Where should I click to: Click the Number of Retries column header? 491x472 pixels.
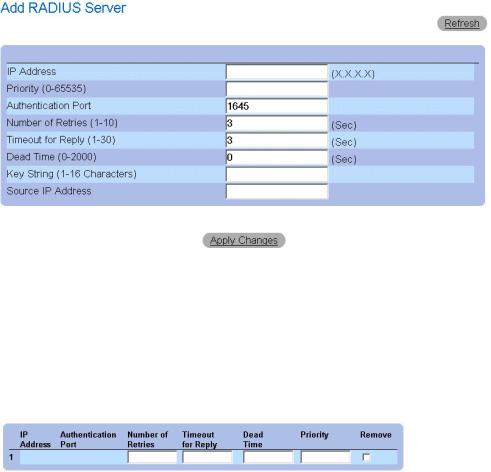pyautogui.click(x=147, y=439)
